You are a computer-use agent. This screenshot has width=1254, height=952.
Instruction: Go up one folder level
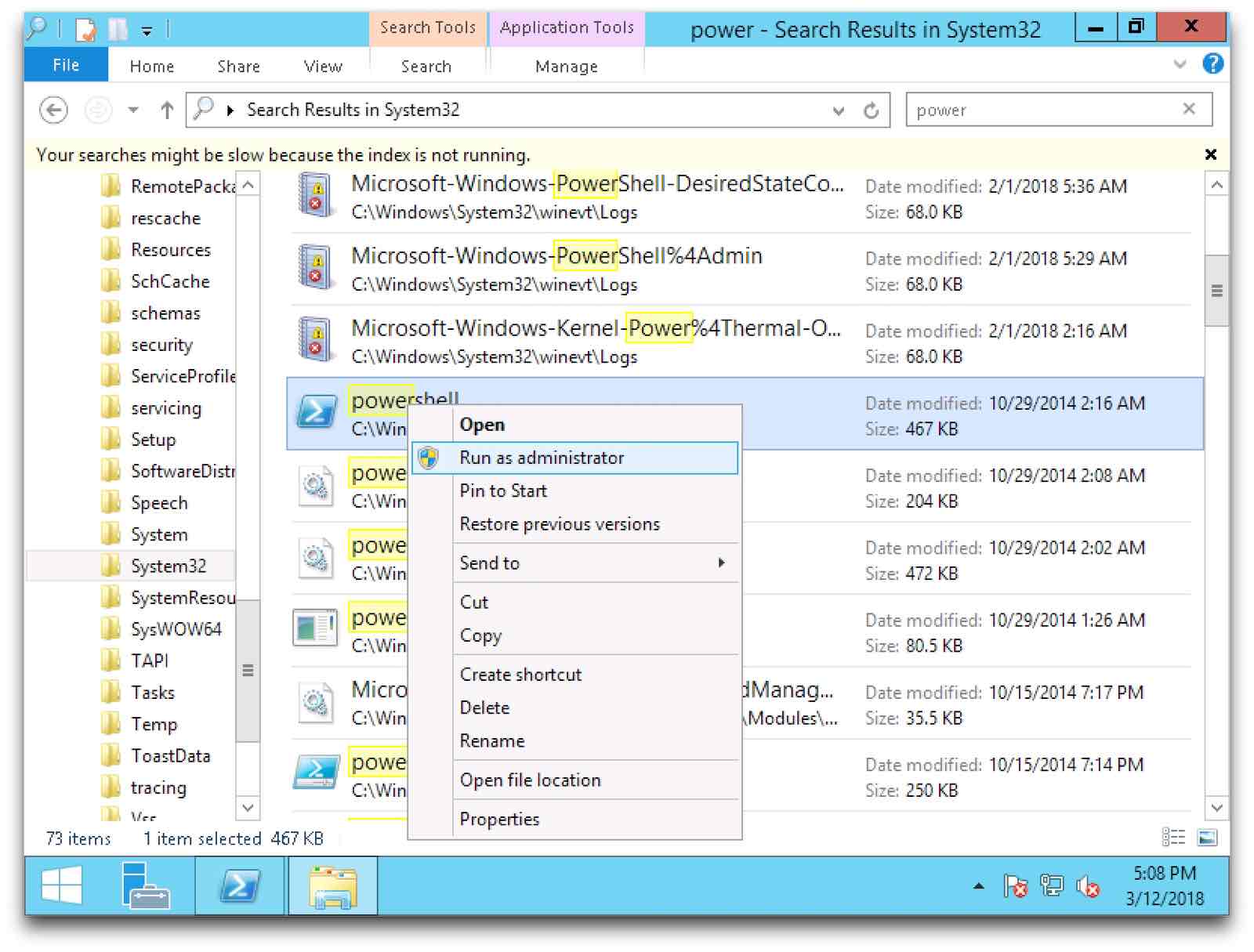167,110
